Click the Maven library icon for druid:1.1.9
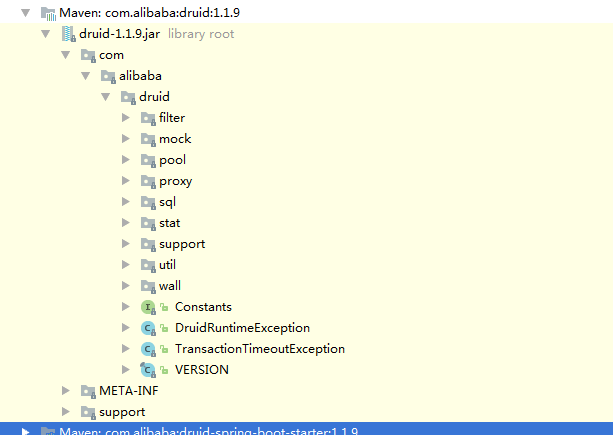613x435 pixels. (48, 14)
